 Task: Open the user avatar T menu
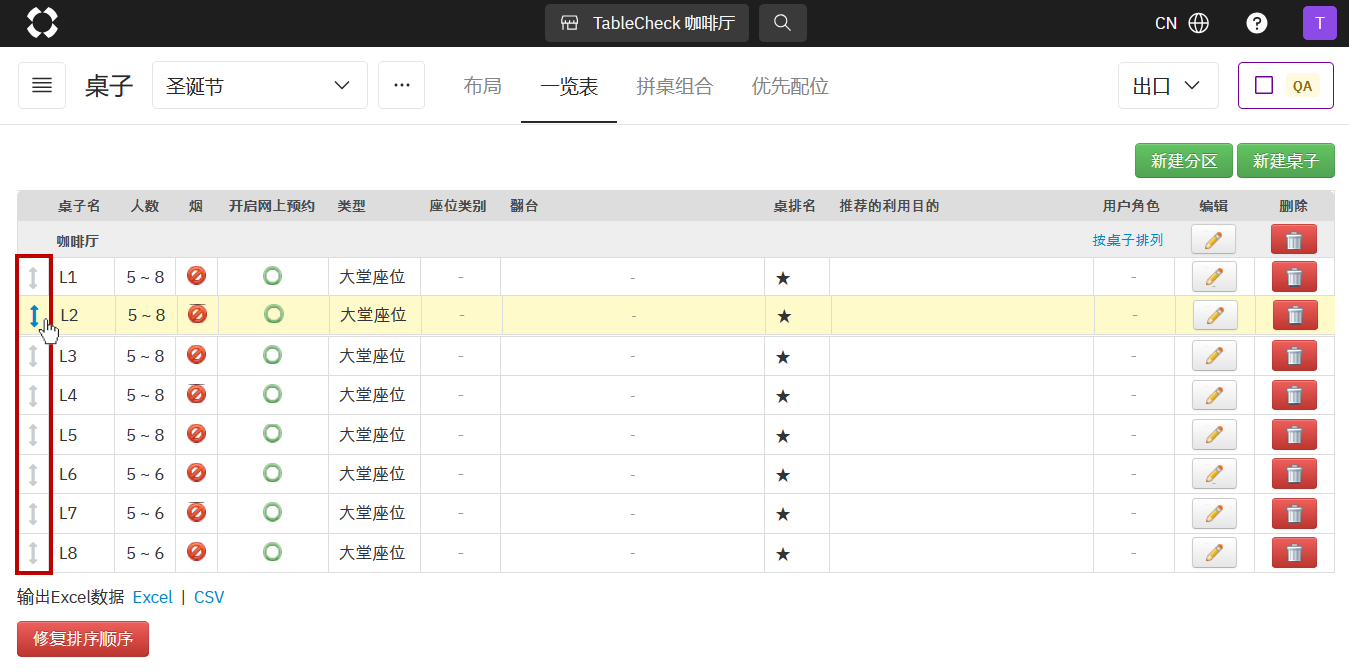click(x=1319, y=23)
